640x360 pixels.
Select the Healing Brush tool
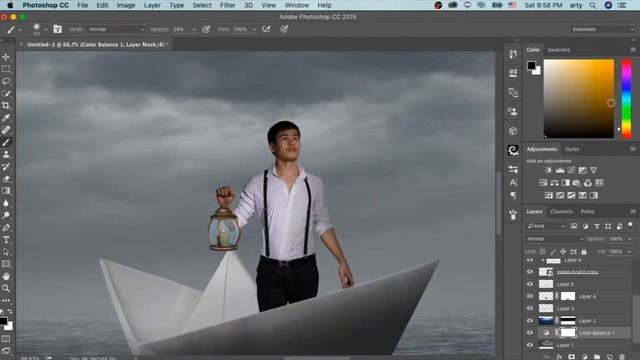coord(6,130)
